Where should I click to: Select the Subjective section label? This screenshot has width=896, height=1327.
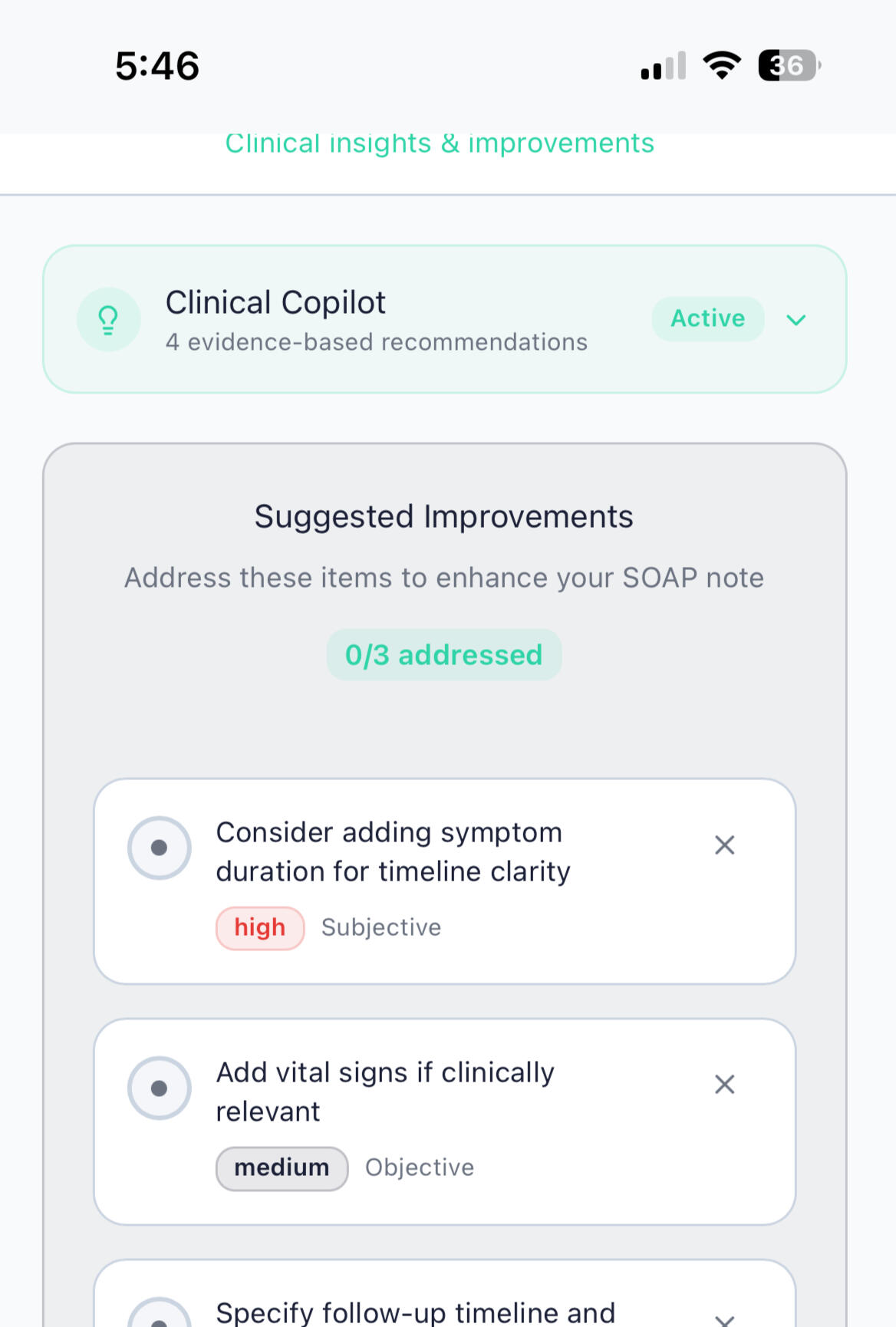coord(381,928)
